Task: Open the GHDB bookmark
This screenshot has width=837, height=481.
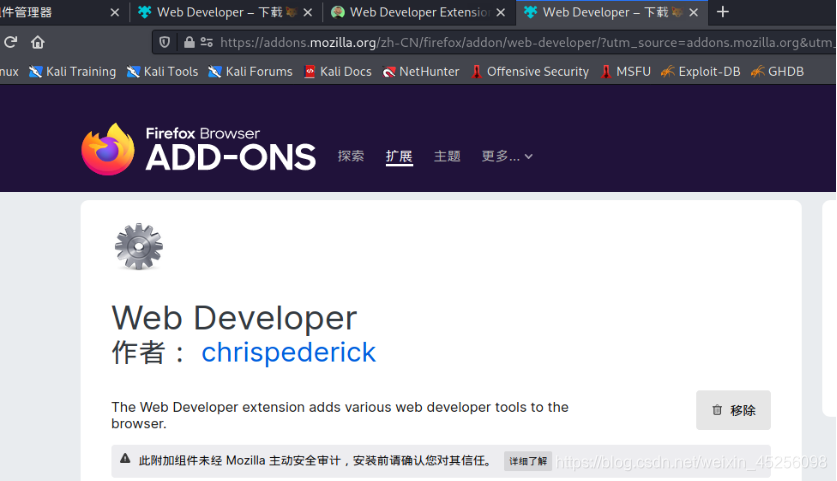Action: [777, 72]
